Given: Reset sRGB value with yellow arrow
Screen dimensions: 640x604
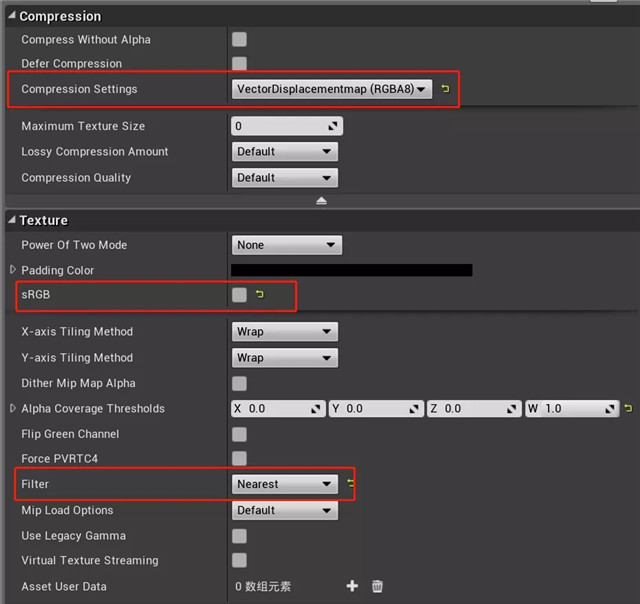Looking at the screenshot, I should tap(260, 295).
